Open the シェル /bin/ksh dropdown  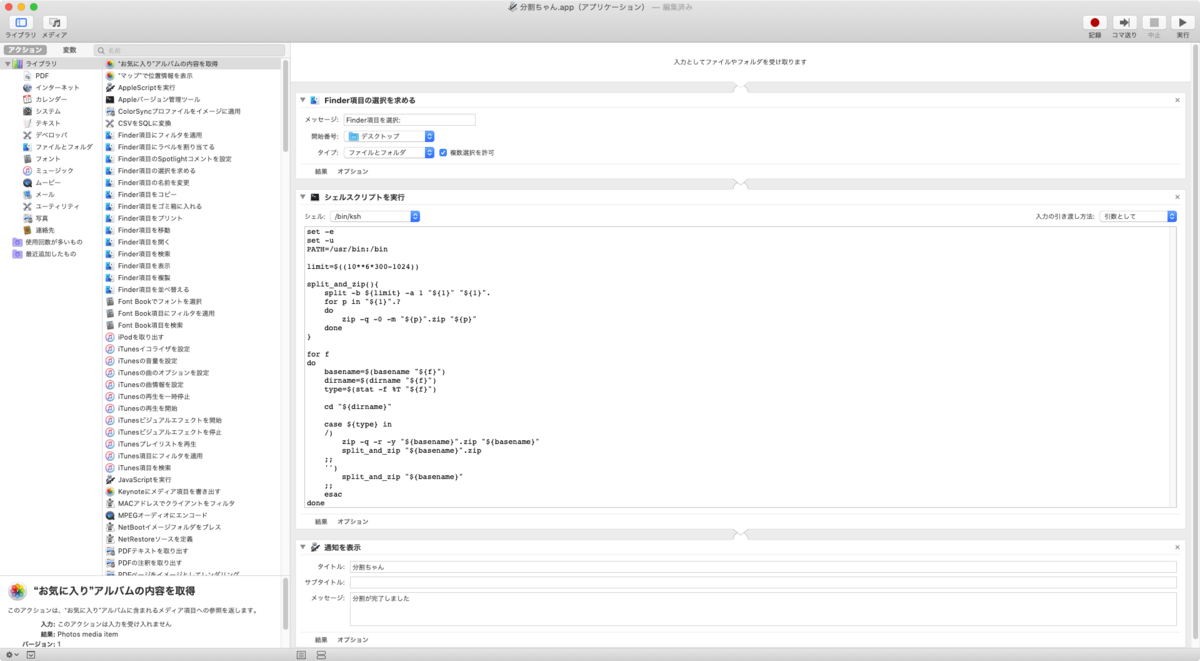click(x=375, y=216)
